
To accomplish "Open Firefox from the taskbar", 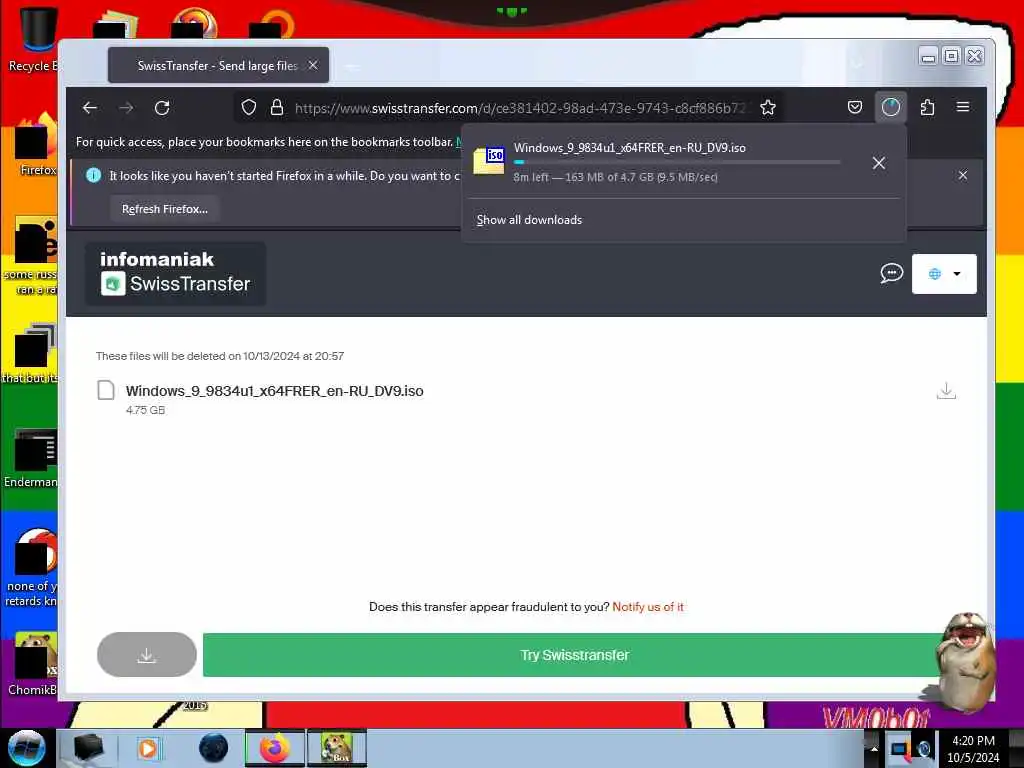I will pyautogui.click(x=274, y=748).
